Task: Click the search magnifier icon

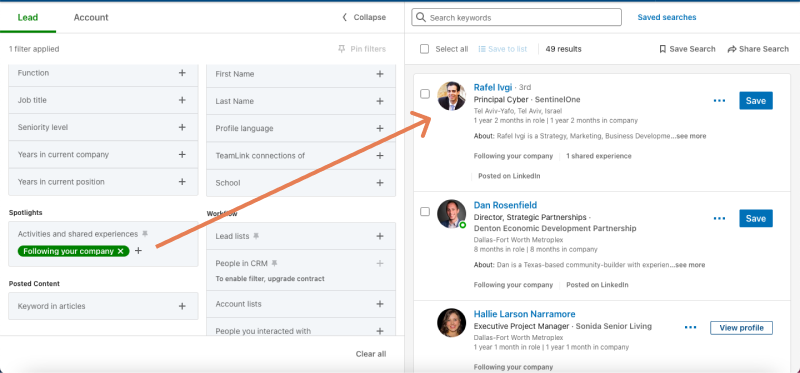Action: coord(421,17)
